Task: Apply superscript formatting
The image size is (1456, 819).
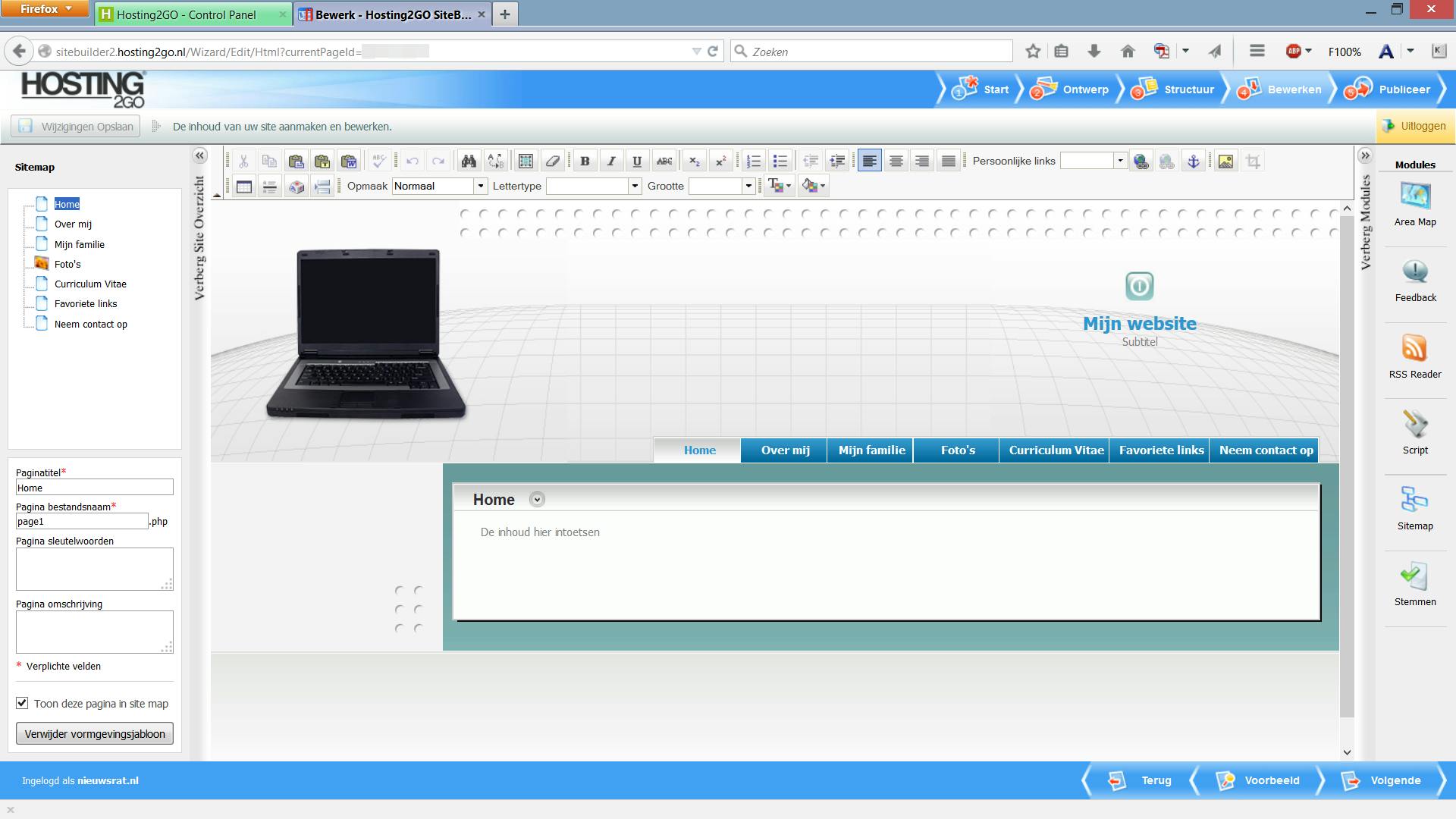Action: point(720,161)
